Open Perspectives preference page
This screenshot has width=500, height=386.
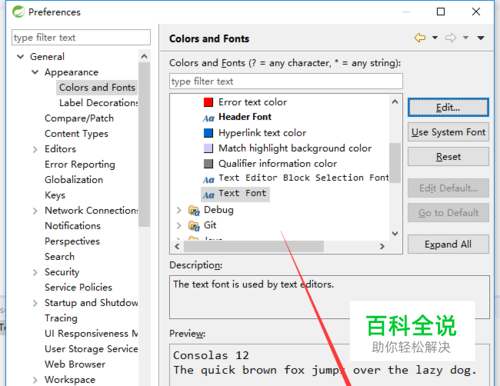click(72, 241)
